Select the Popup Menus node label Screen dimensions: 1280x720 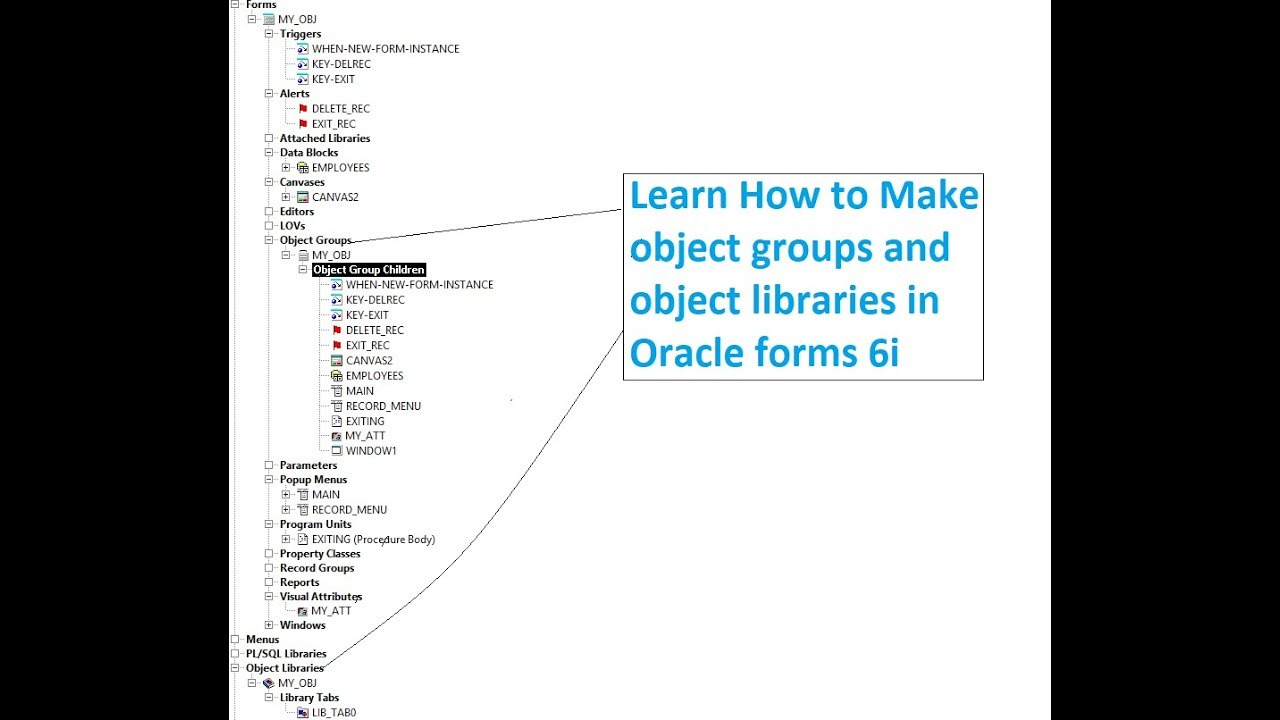(x=314, y=480)
